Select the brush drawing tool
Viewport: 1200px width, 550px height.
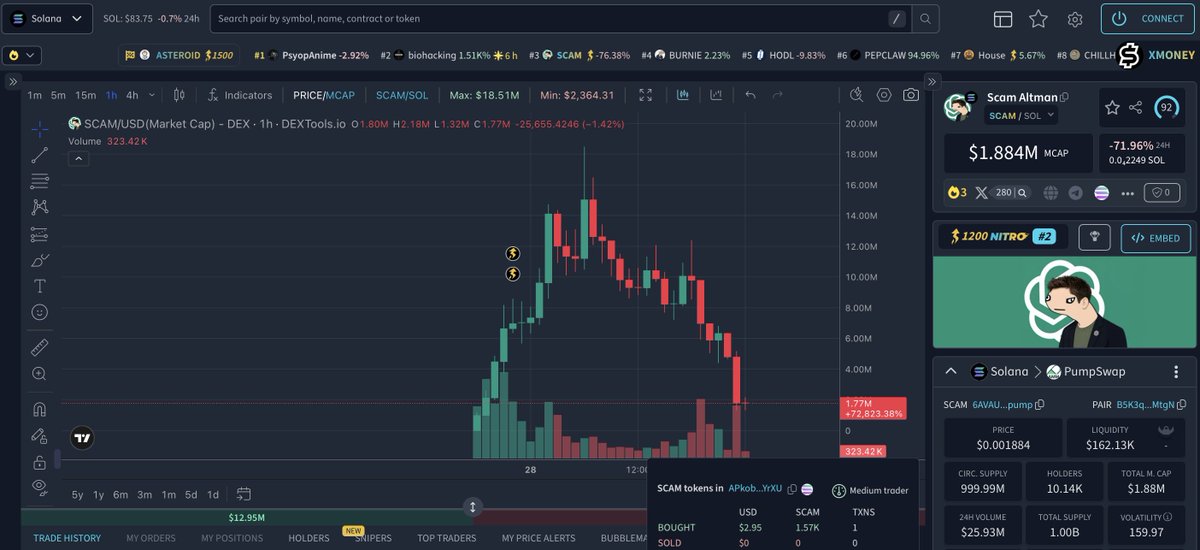40,260
